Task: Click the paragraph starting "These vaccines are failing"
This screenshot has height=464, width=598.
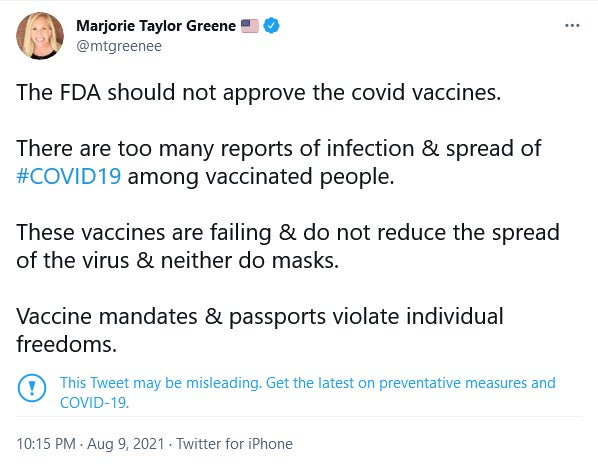Action: coord(288,246)
